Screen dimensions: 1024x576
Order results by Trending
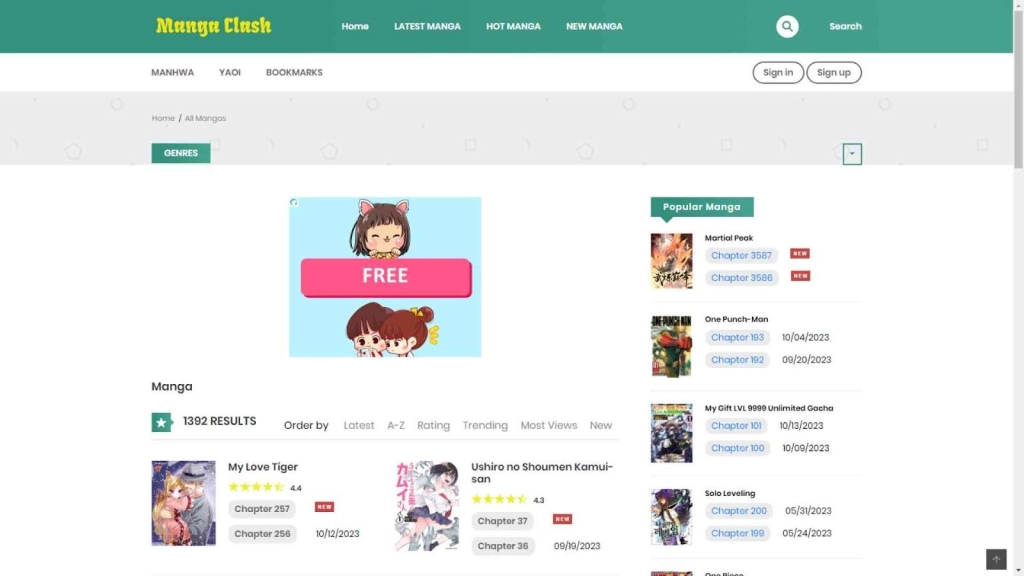[485, 425]
